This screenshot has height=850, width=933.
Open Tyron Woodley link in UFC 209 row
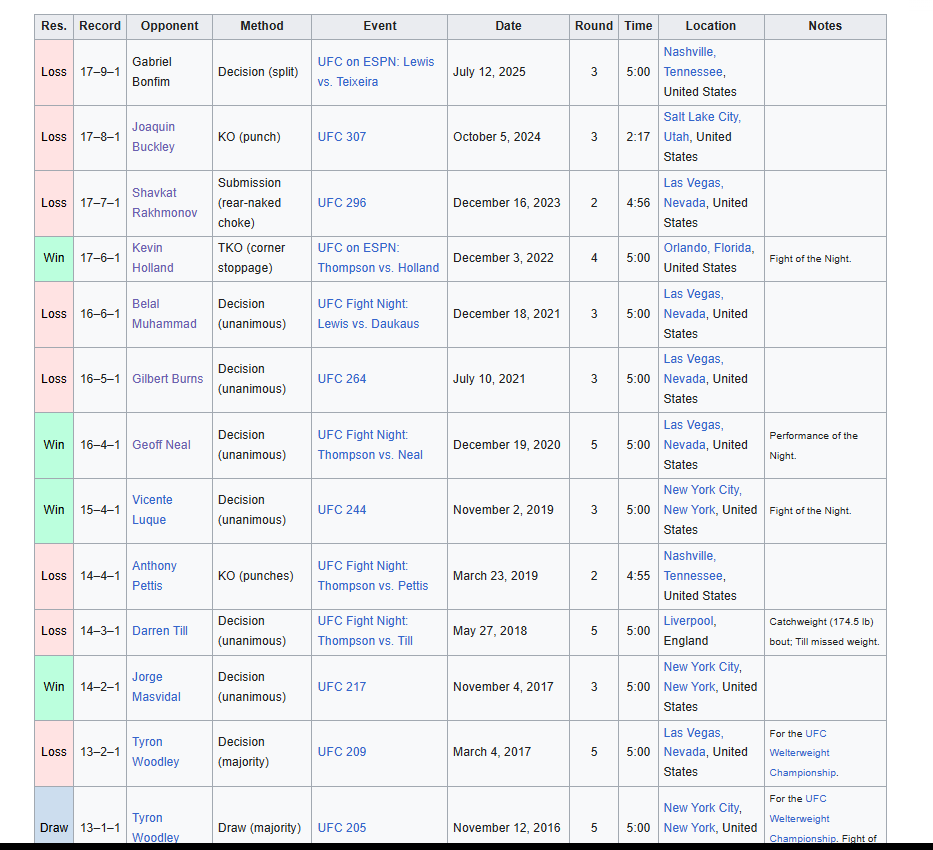(x=155, y=752)
